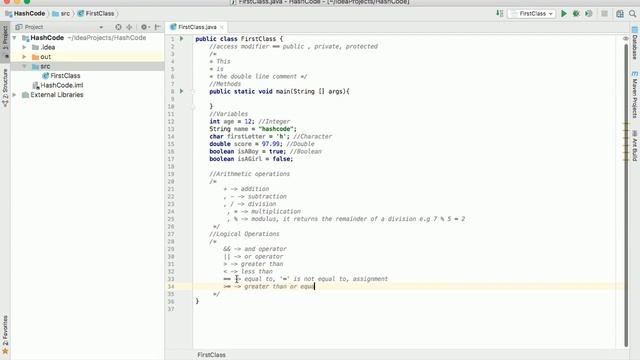Expand External Libraries node
640x360 pixels.
pyautogui.click(x=15, y=95)
